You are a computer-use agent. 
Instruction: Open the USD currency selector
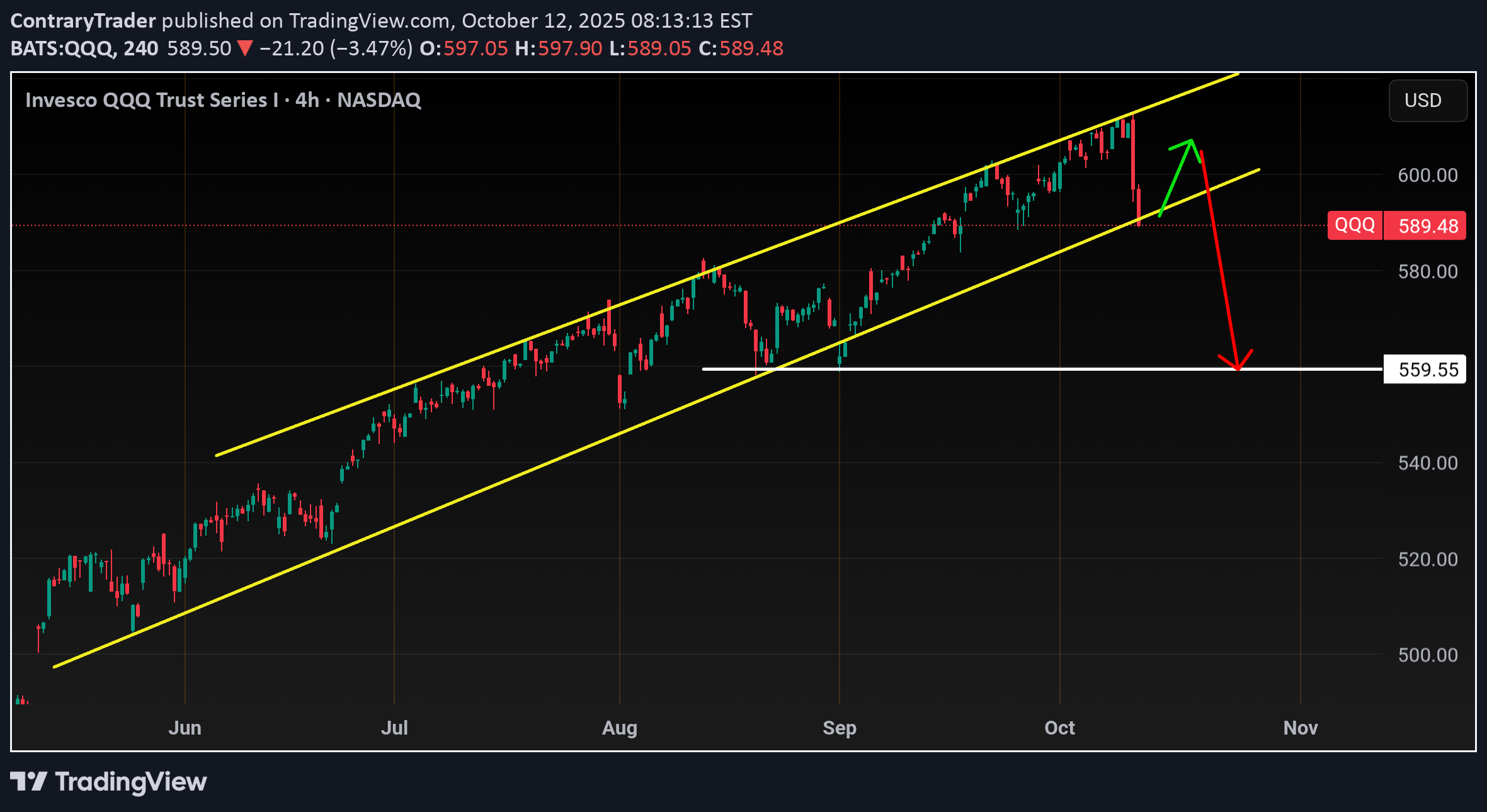pyautogui.click(x=1427, y=101)
